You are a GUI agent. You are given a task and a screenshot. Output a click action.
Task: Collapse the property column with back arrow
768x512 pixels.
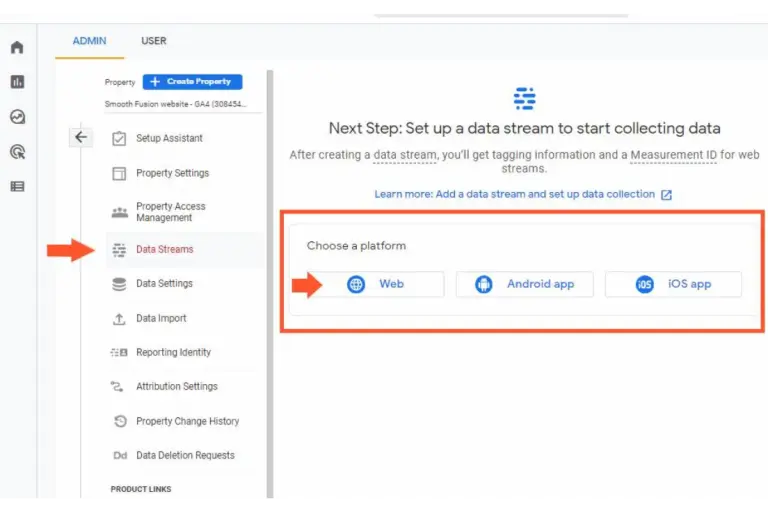pyautogui.click(x=81, y=138)
